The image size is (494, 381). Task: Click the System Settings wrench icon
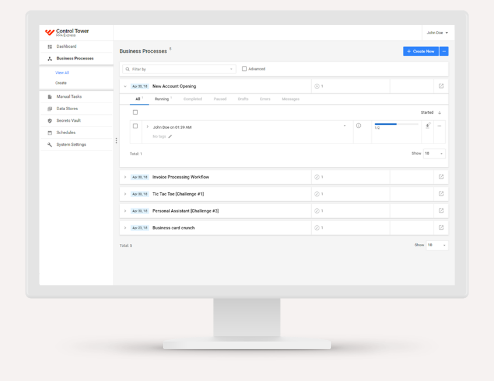50,145
